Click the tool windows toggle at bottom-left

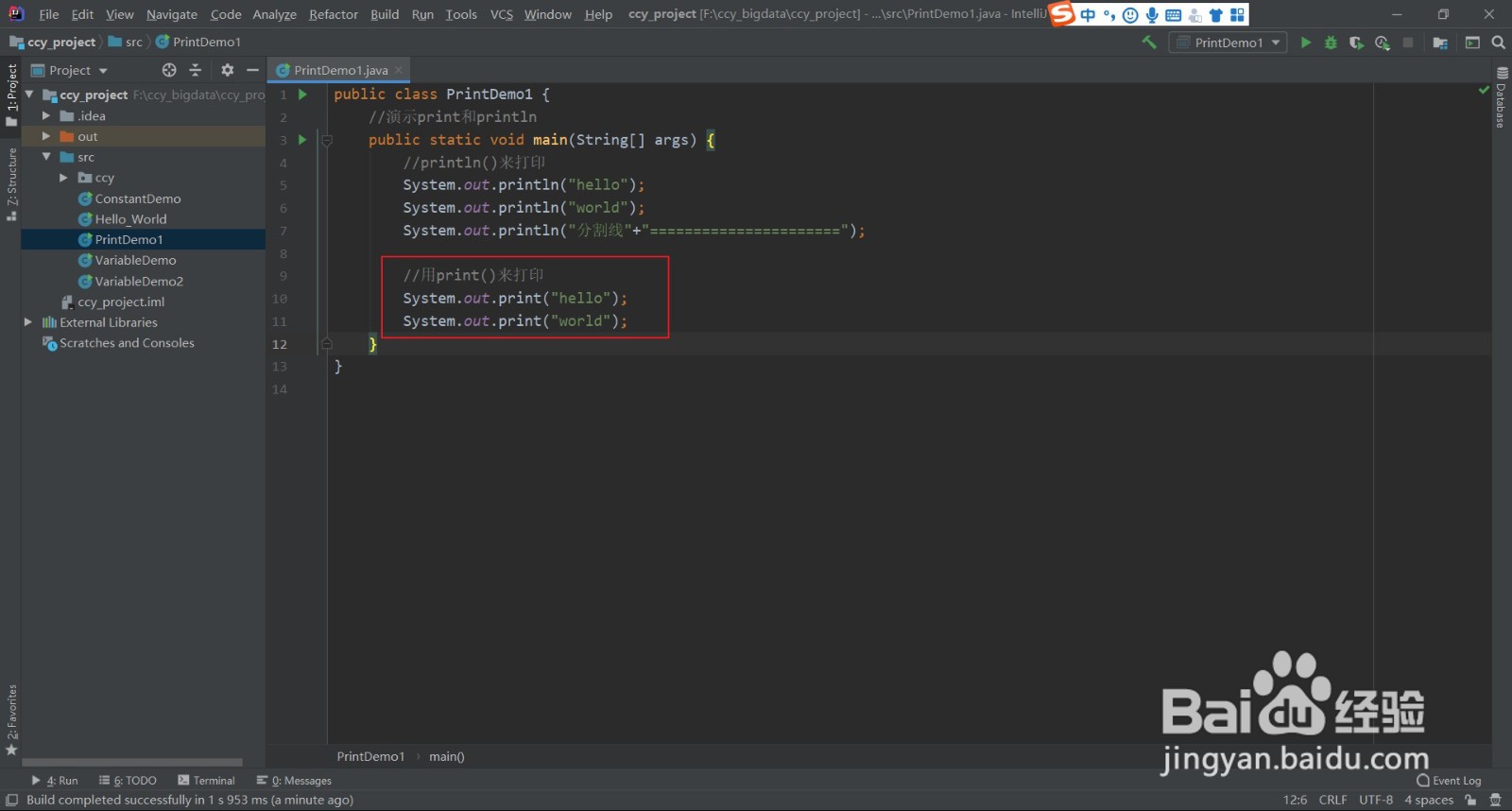pyautogui.click(x=11, y=800)
